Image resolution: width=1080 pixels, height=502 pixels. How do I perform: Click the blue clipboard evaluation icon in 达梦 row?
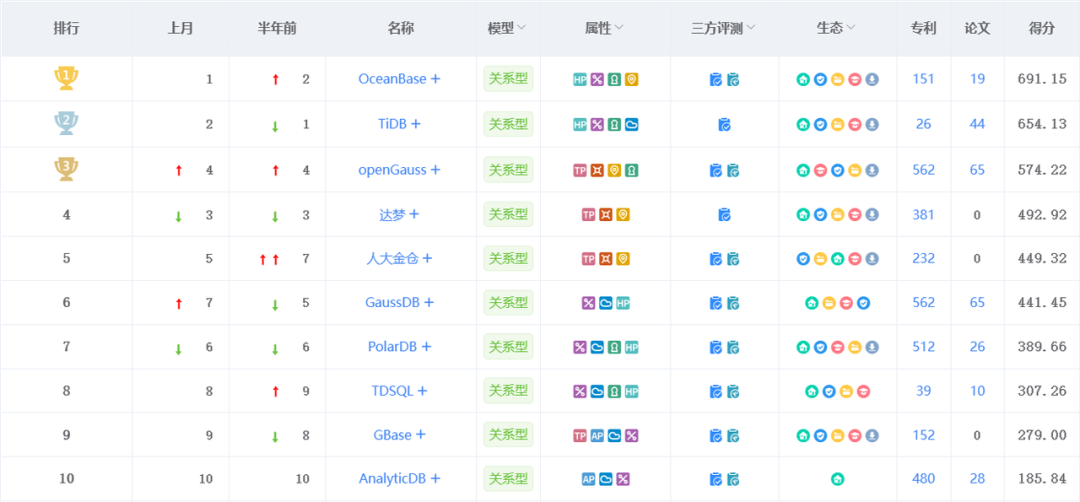724,215
